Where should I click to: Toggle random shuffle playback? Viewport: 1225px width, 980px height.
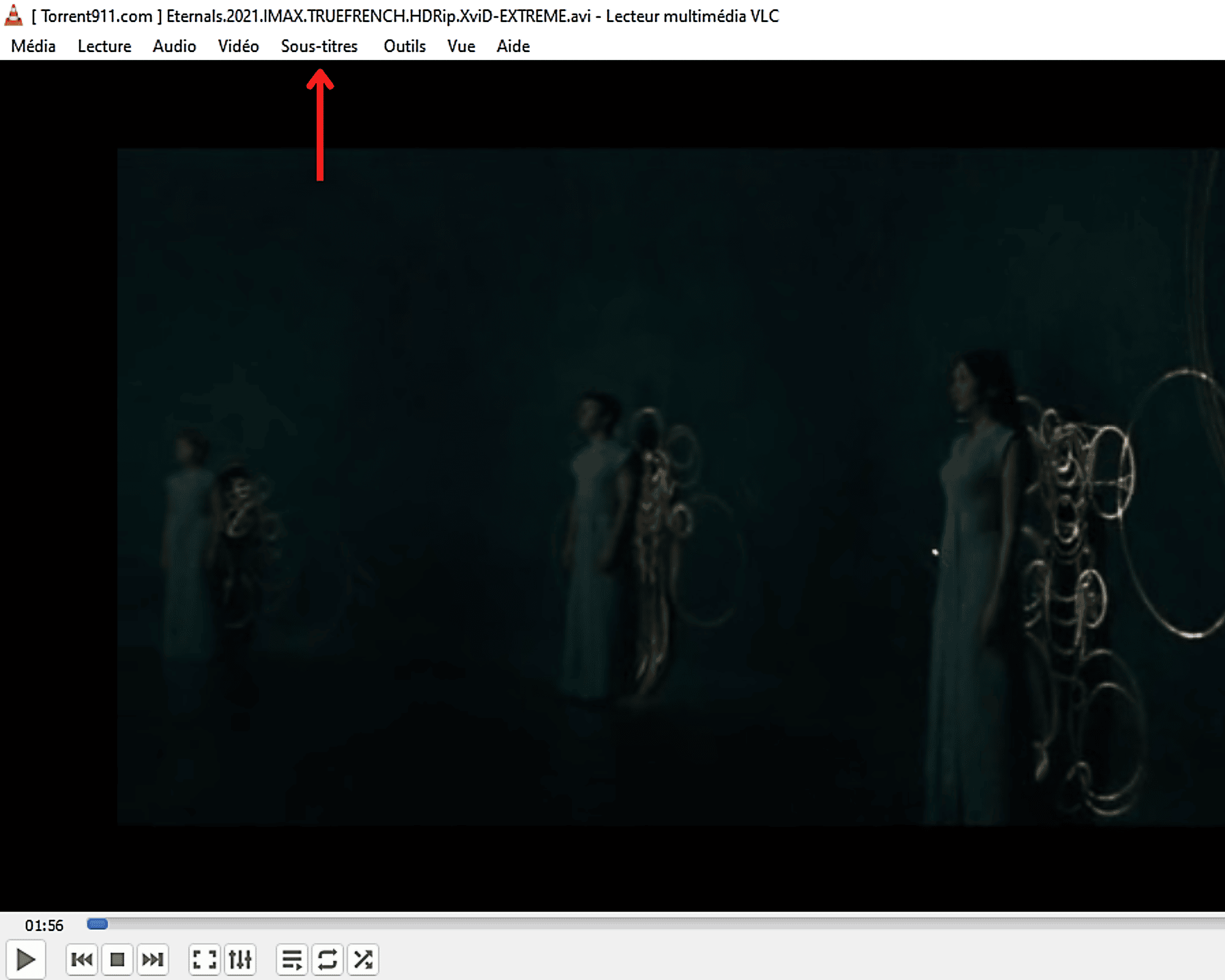point(363,959)
